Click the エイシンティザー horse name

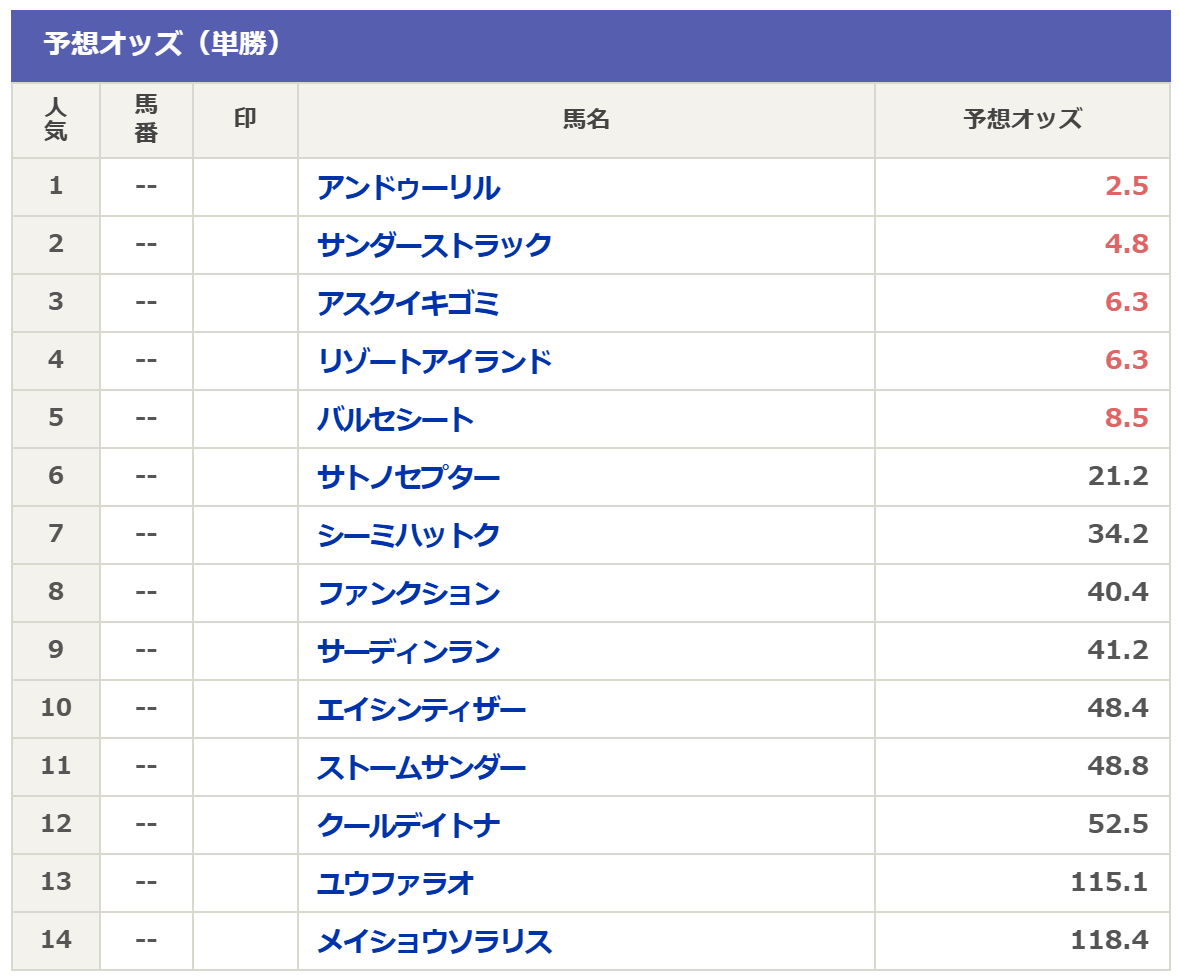(x=421, y=709)
